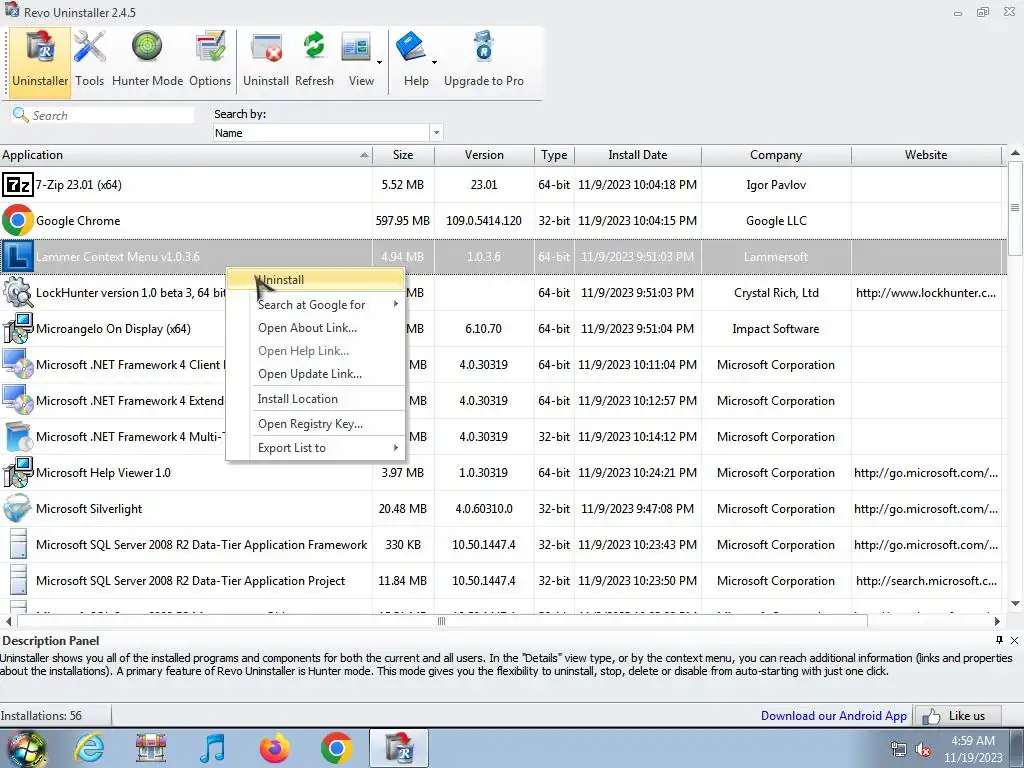1024x768 pixels.
Task: Launch Internet Explorer from taskbar
Action: point(89,748)
